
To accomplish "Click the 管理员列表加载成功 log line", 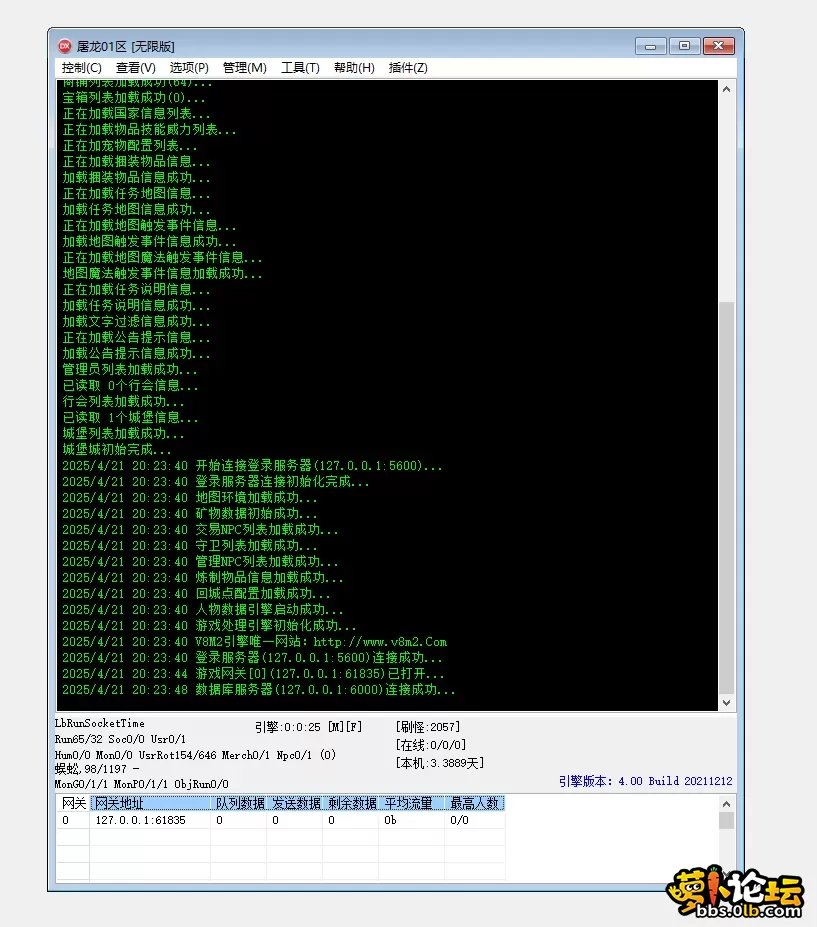I will tap(130, 369).
